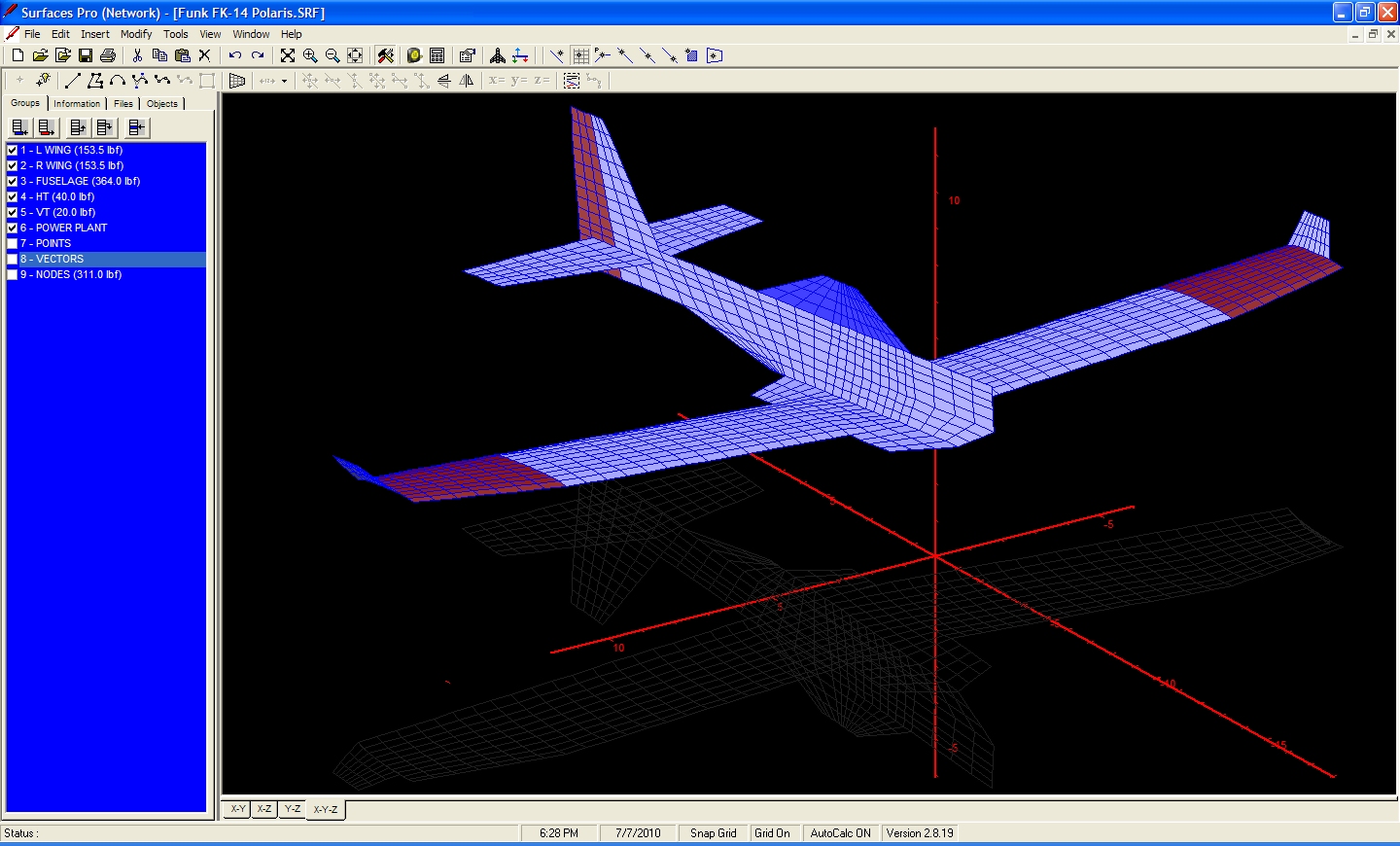
Task: Click the tape measure icon
Action: tap(414, 55)
